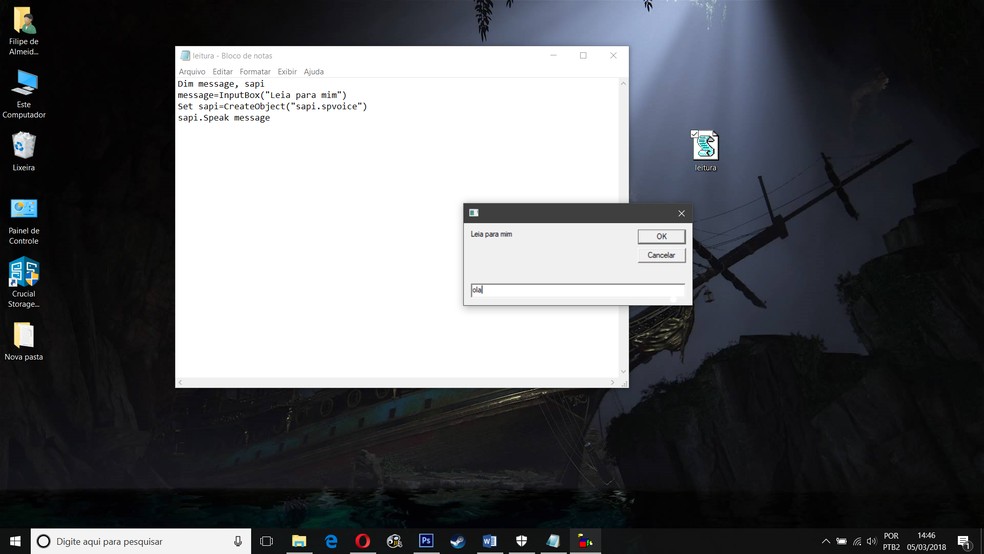The image size is (984, 554).
Task: Select the Nova pasta folder icon
Action: point(24,336)
